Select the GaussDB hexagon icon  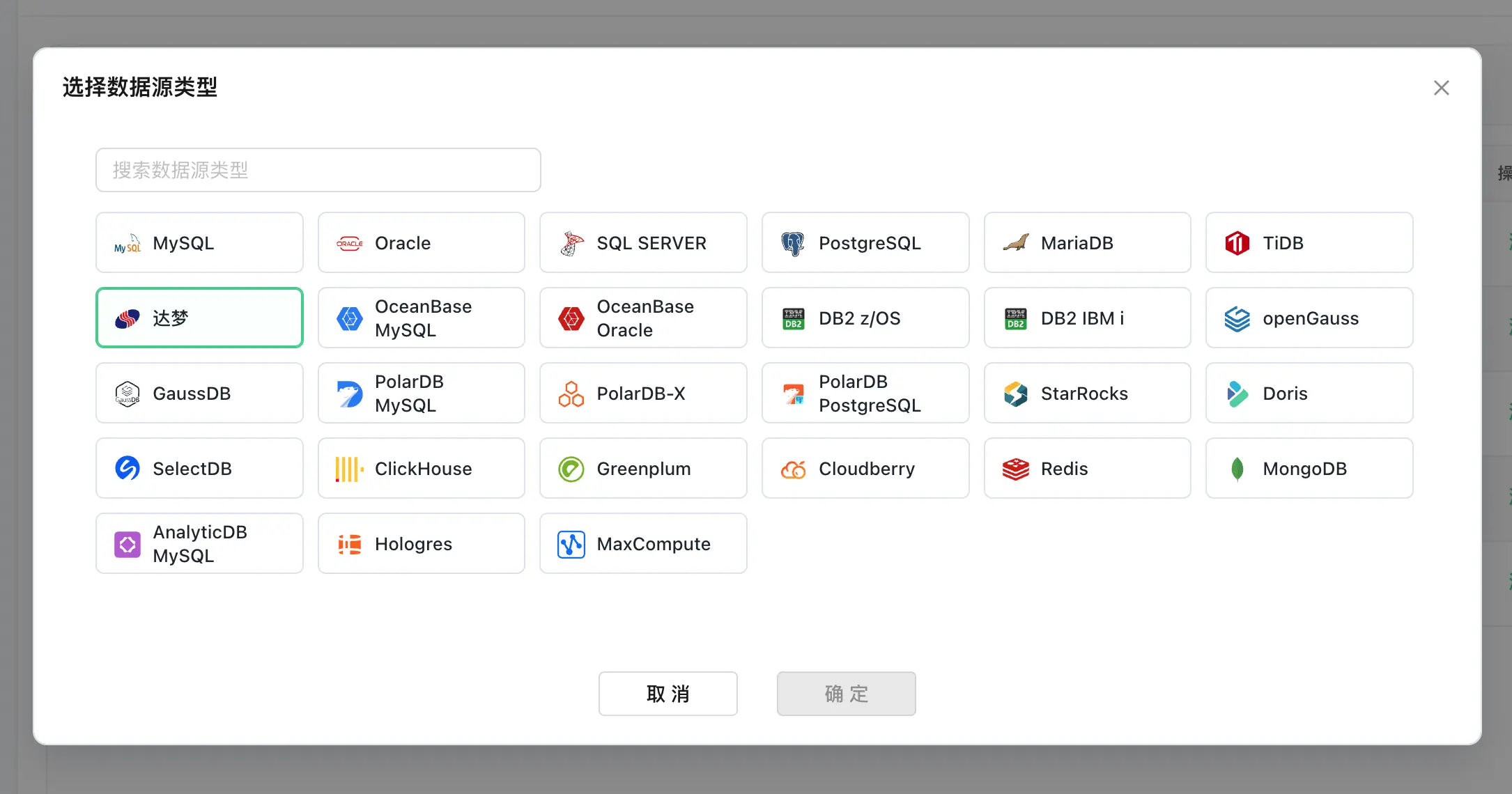point(128,394)
